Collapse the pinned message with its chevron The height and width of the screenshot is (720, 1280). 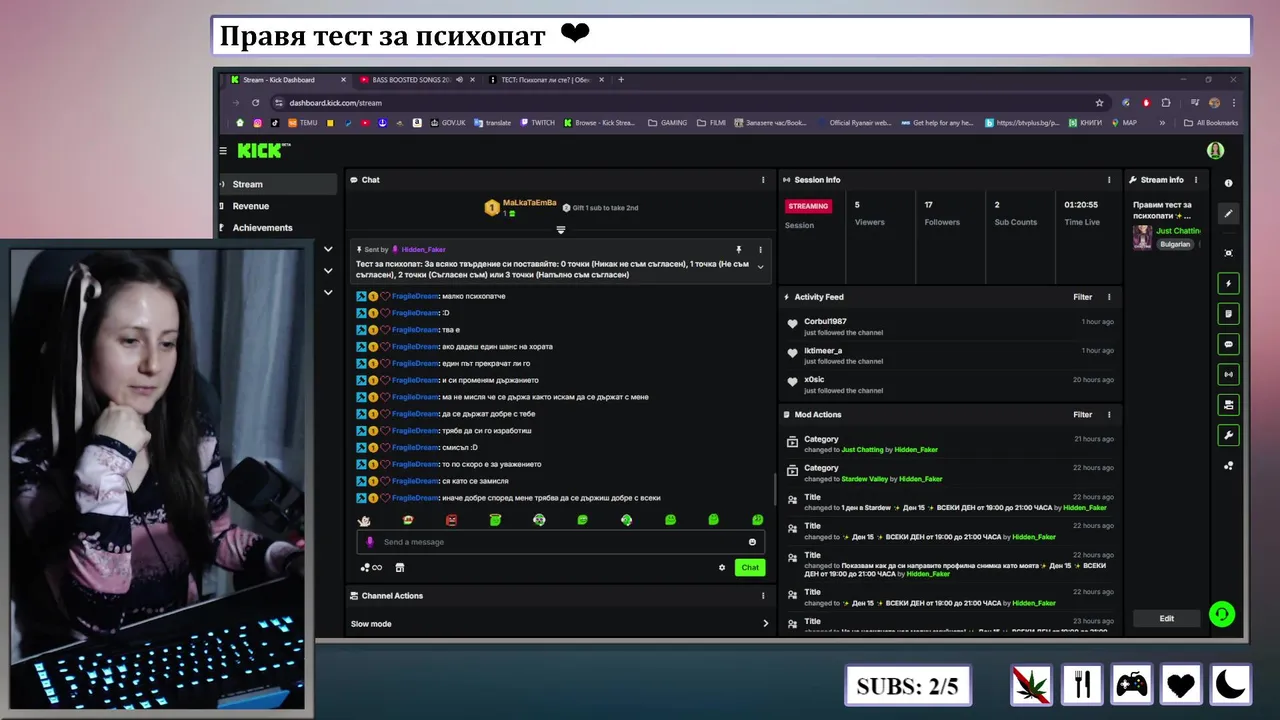[760, 267]
